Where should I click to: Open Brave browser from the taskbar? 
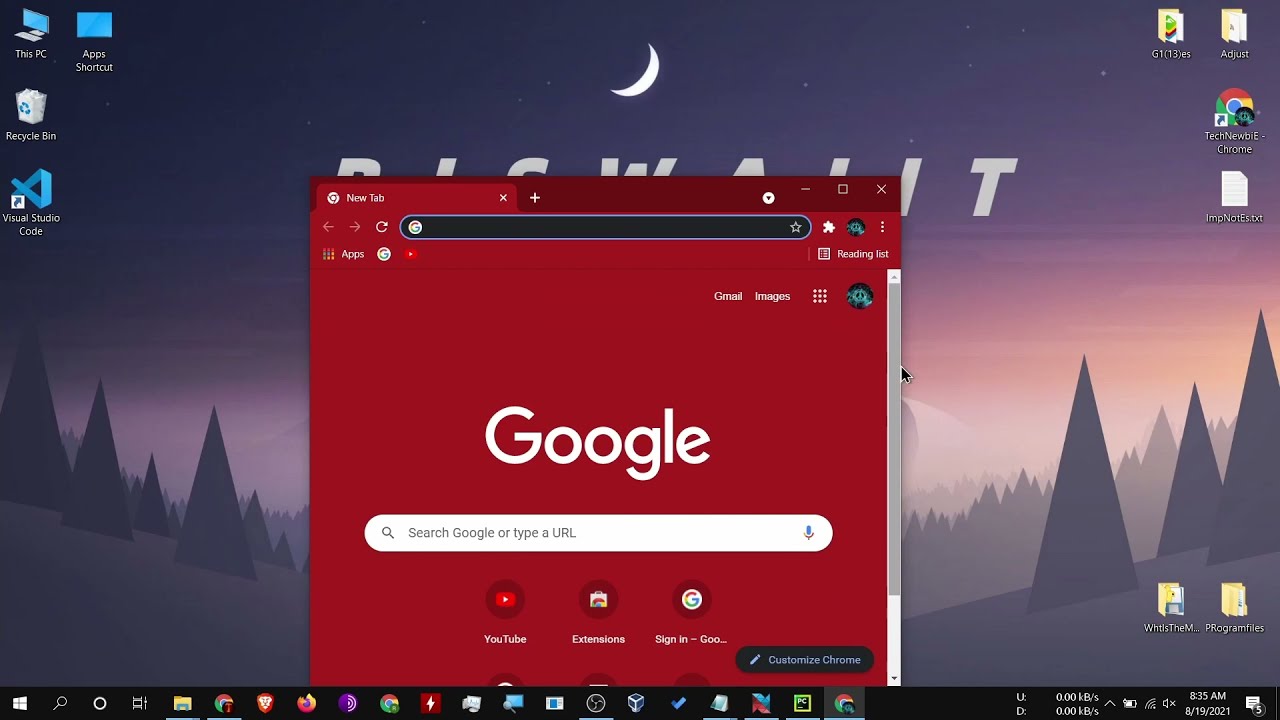265,703
